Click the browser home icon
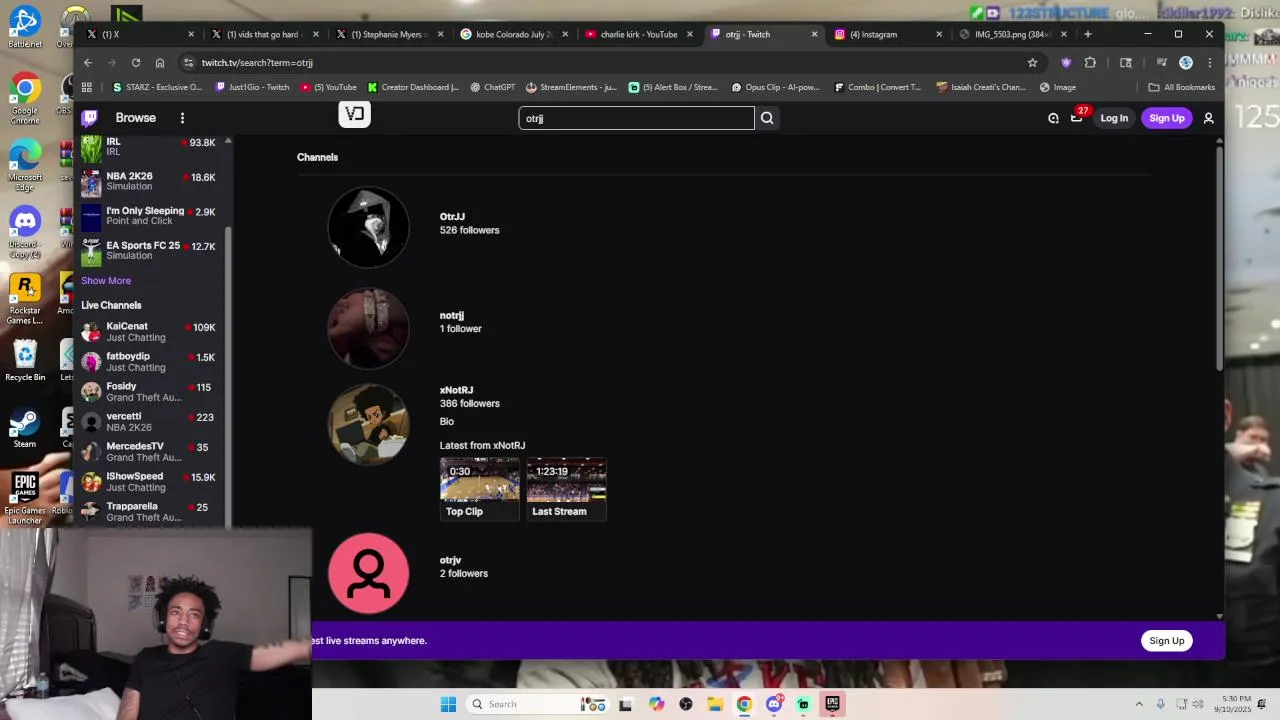The width and height of the screenshot is (1280, 720). click(160, 62)
